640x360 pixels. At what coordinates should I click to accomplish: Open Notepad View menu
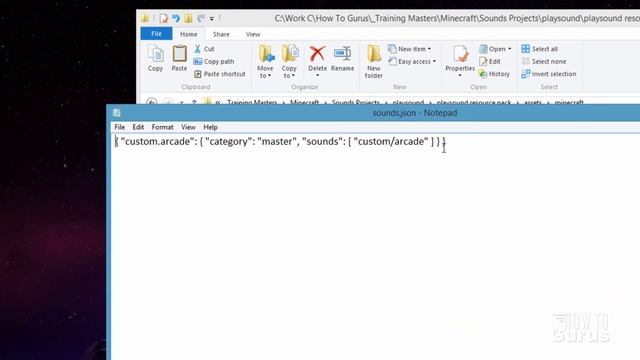pos(188,127)
